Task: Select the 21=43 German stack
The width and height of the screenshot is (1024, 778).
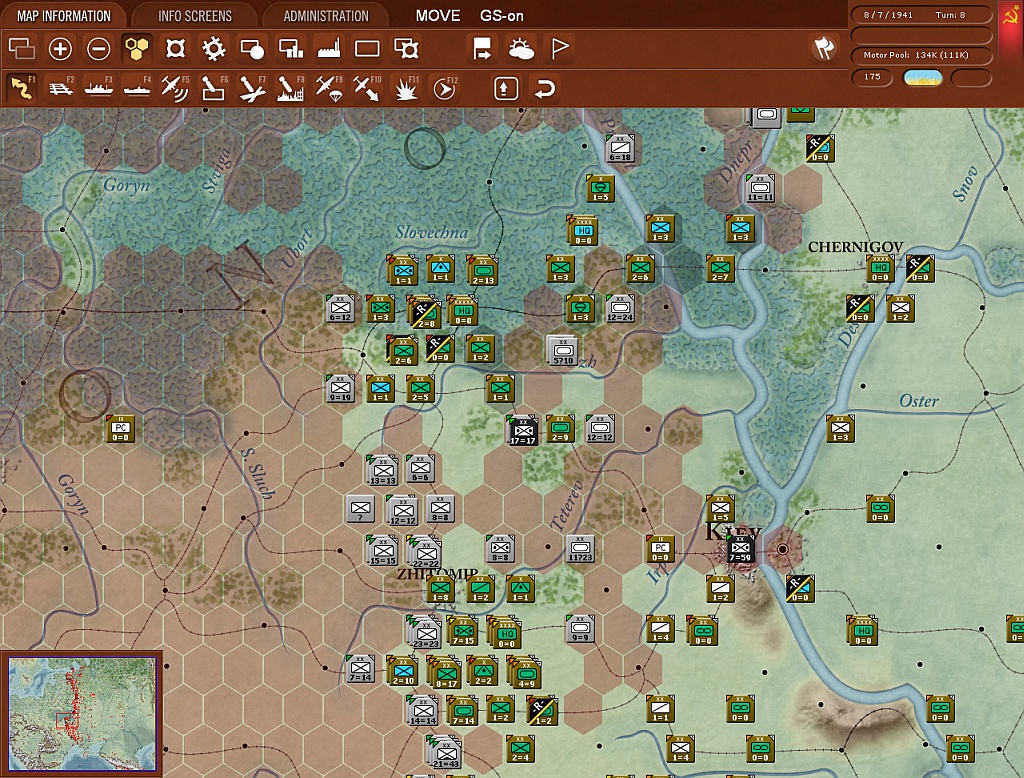Action: (445, 752)
